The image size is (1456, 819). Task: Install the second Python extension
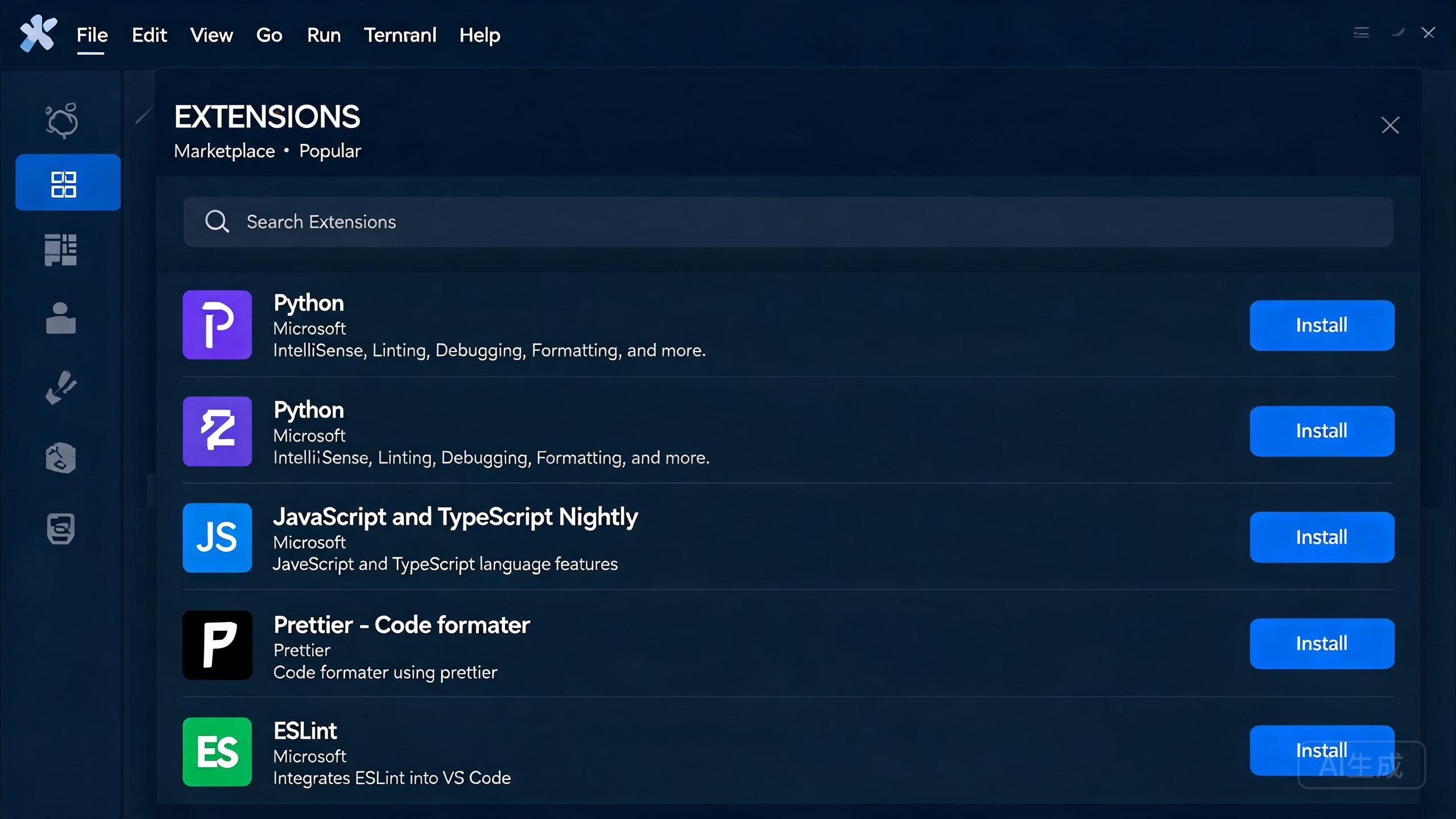click(x=1322, y=431)
